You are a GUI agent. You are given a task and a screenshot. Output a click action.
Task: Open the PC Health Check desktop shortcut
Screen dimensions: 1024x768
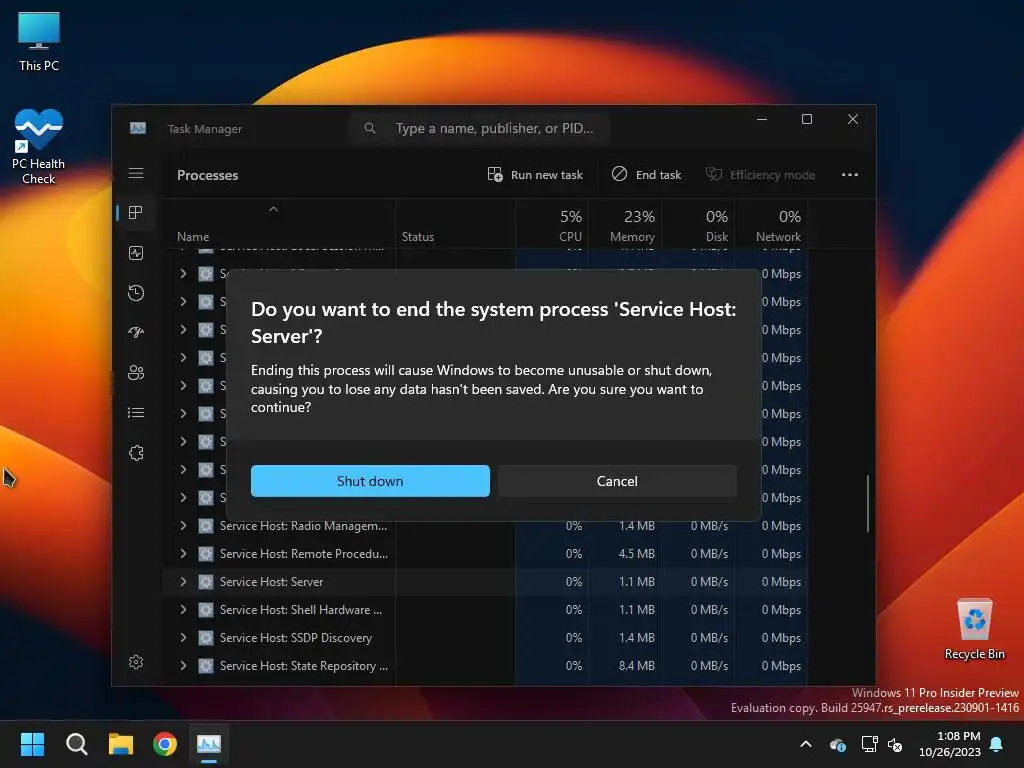click(x=39, y=146)
